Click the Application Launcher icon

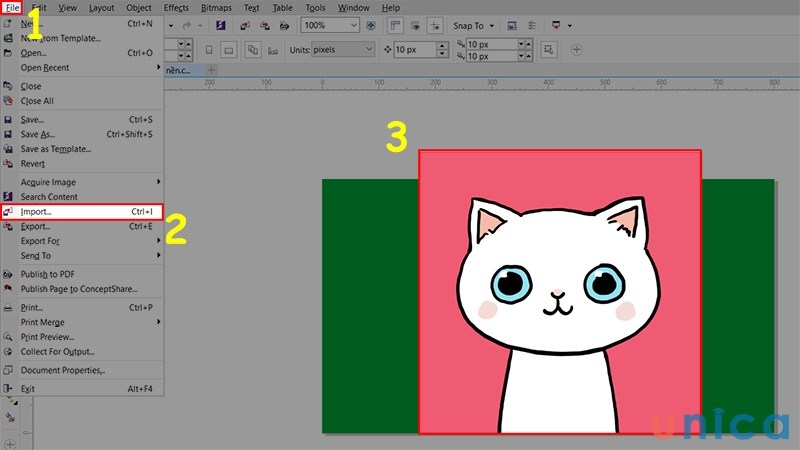pyautogui.click(x=556, y=25)
